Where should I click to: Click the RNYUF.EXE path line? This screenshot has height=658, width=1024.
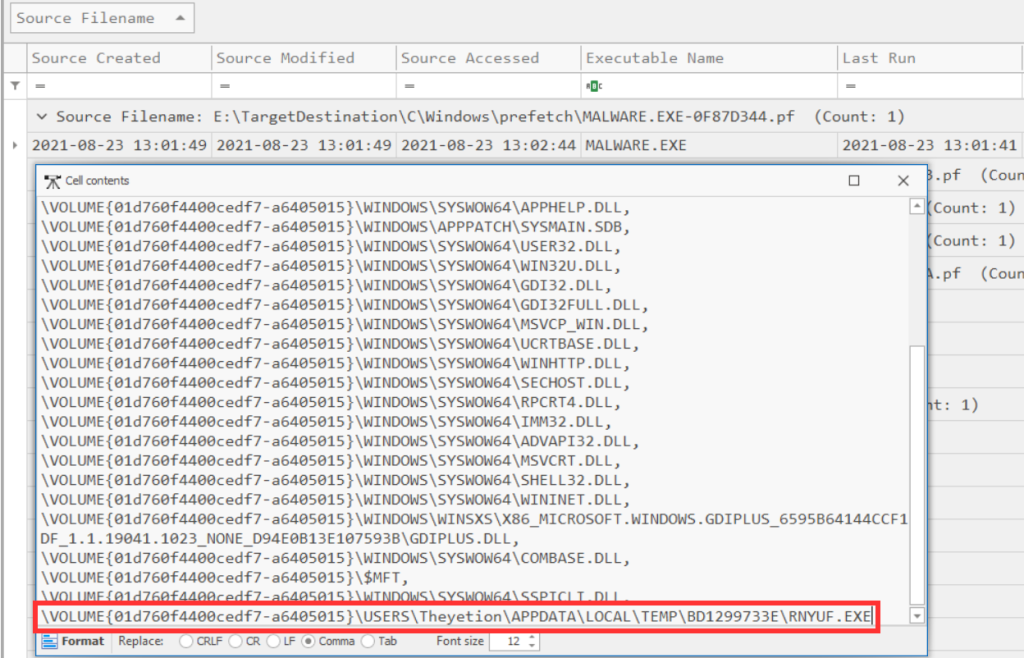coord(456,616)
